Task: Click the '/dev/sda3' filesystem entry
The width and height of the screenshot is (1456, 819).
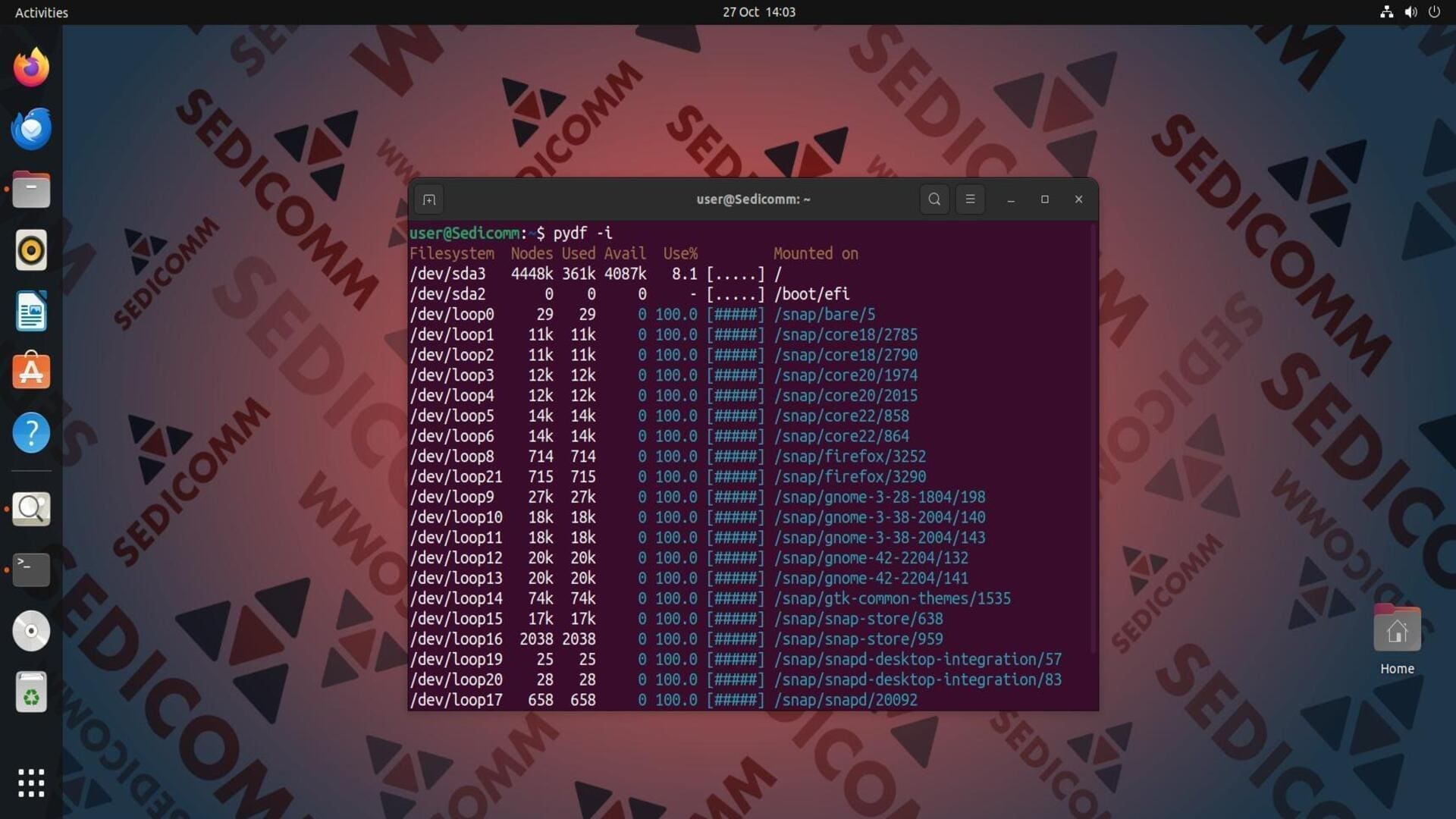Action: (447, 274)
